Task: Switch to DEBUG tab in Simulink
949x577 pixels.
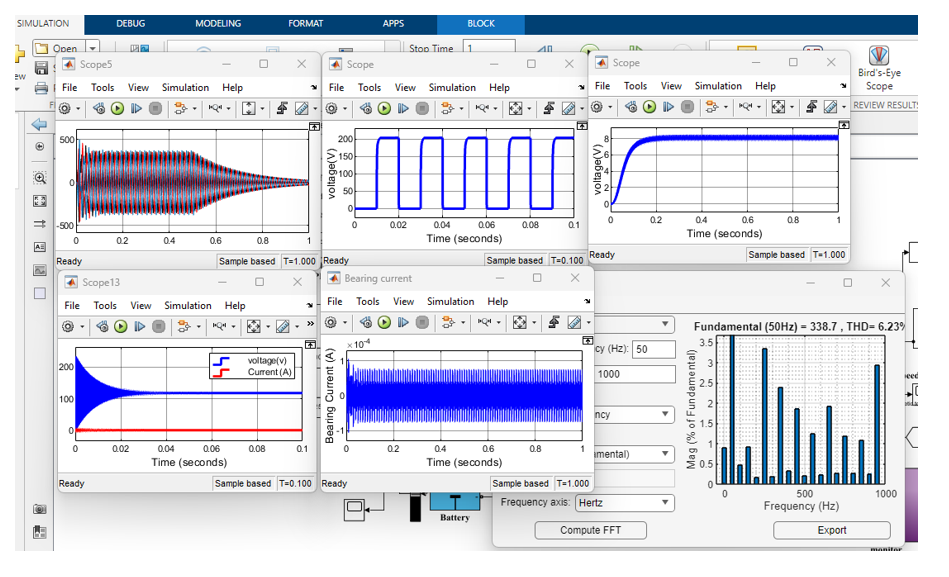Action: pyautogui.click(x=131, y=24)
